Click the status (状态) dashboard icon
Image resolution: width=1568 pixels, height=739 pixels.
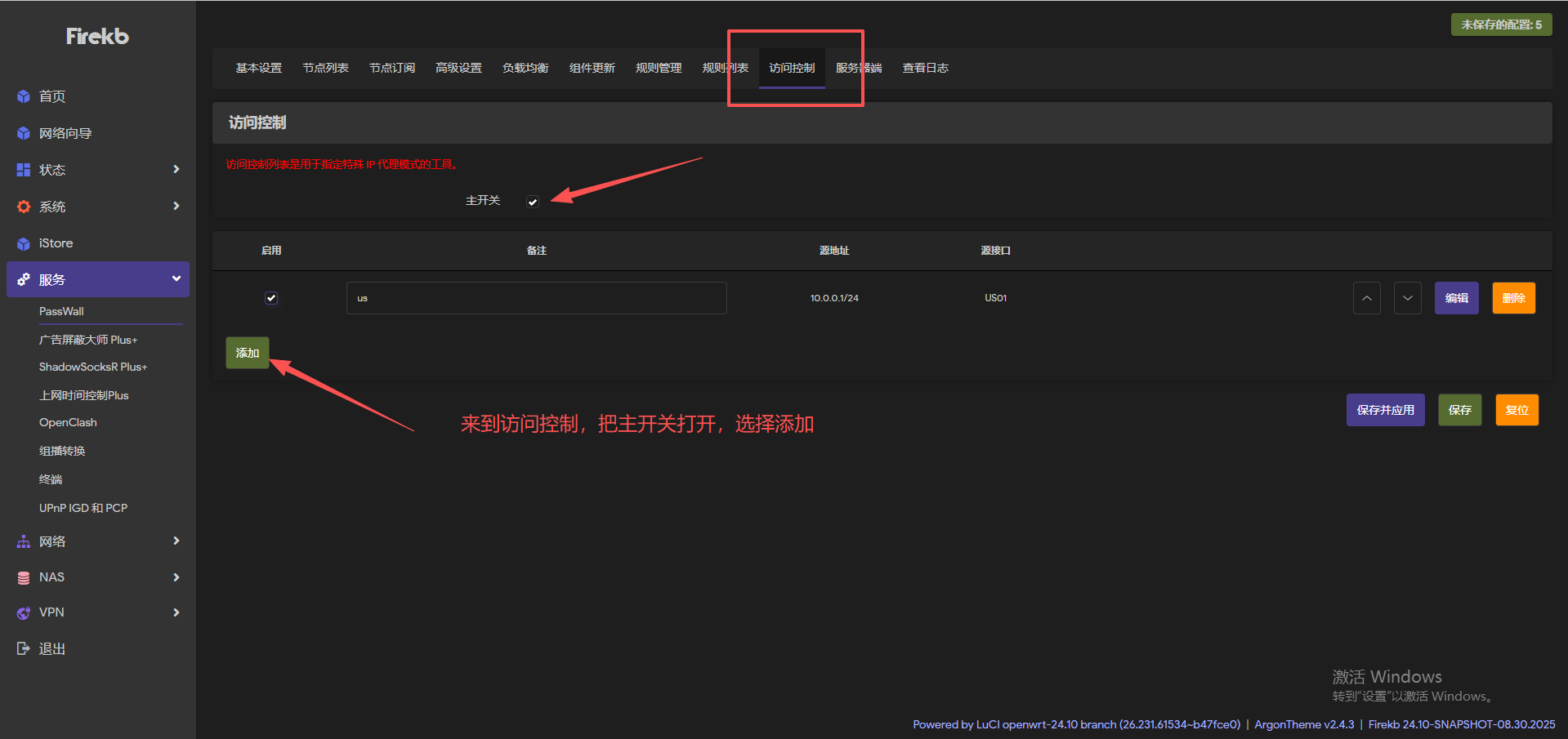24,170
